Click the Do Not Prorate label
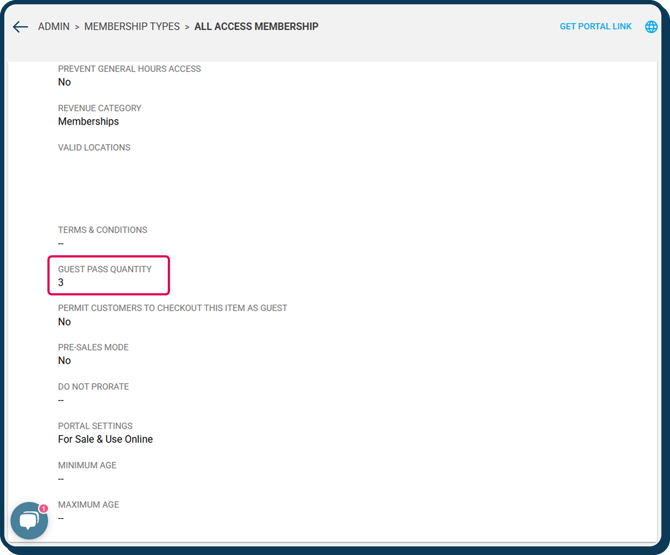 (93, 387)
